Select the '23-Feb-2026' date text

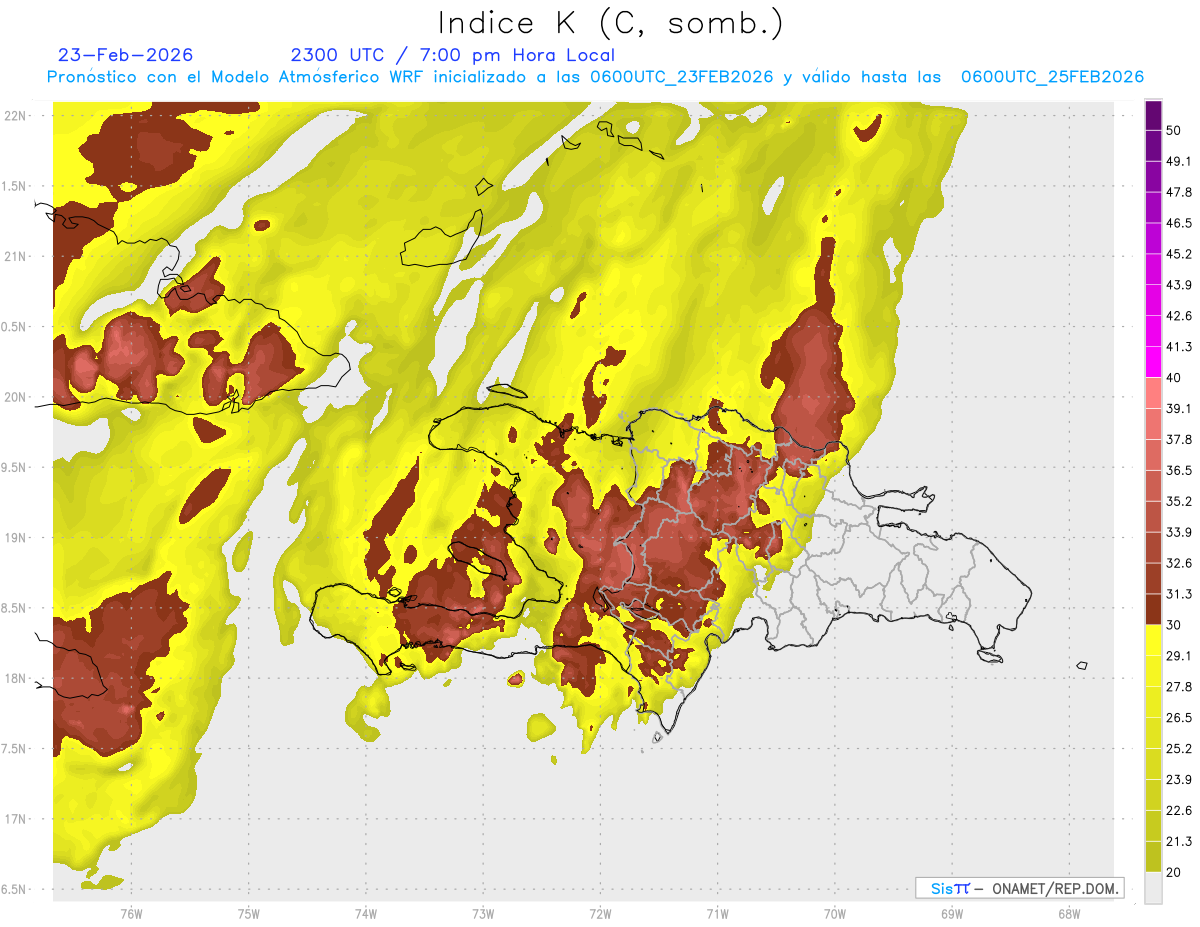click(125, 55)
